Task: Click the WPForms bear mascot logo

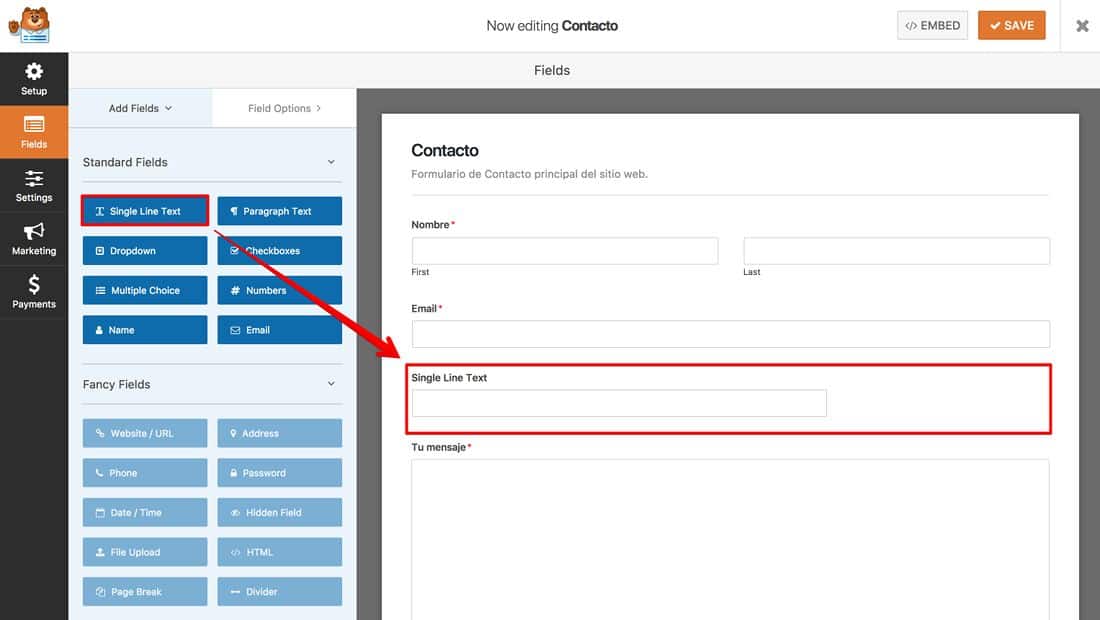Action: point(28,26)
